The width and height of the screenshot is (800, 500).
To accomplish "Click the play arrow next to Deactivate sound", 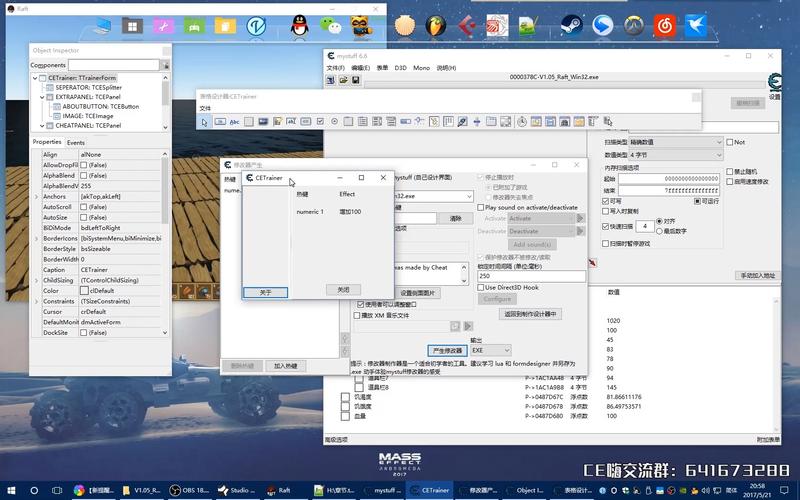I will tap(580, 231).
